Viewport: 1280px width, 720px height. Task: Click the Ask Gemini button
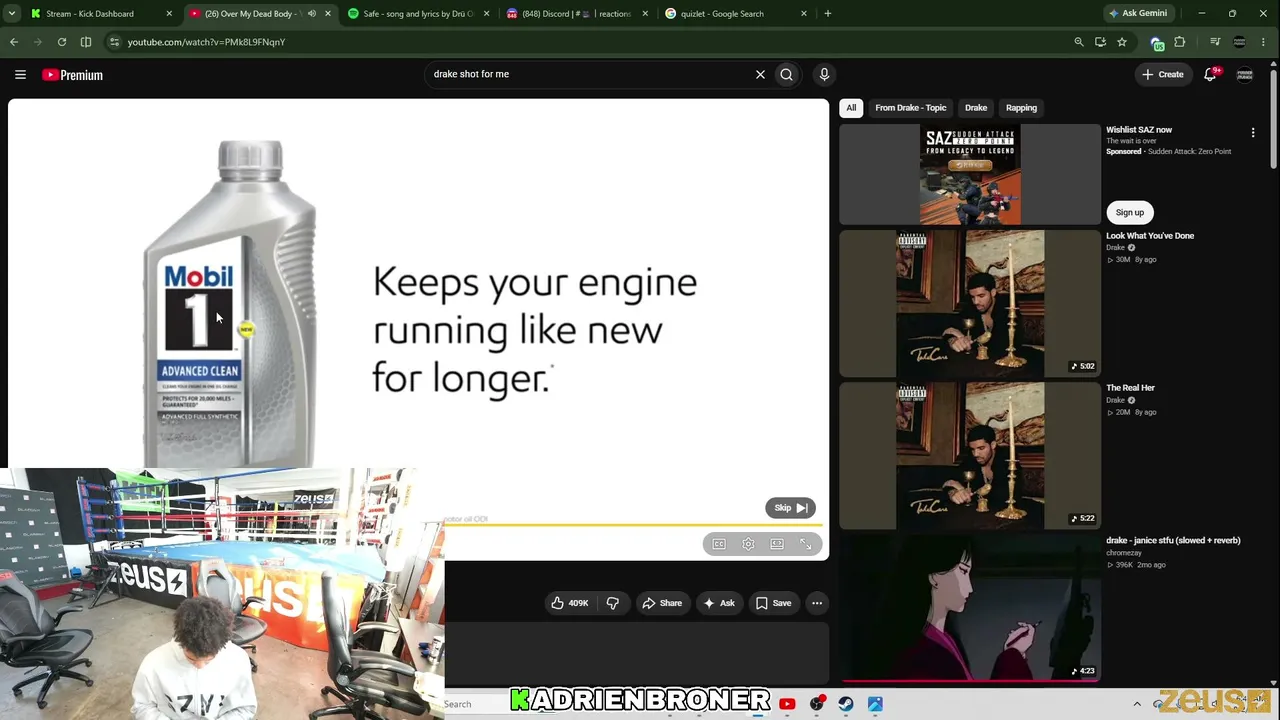click(1138, 14)
